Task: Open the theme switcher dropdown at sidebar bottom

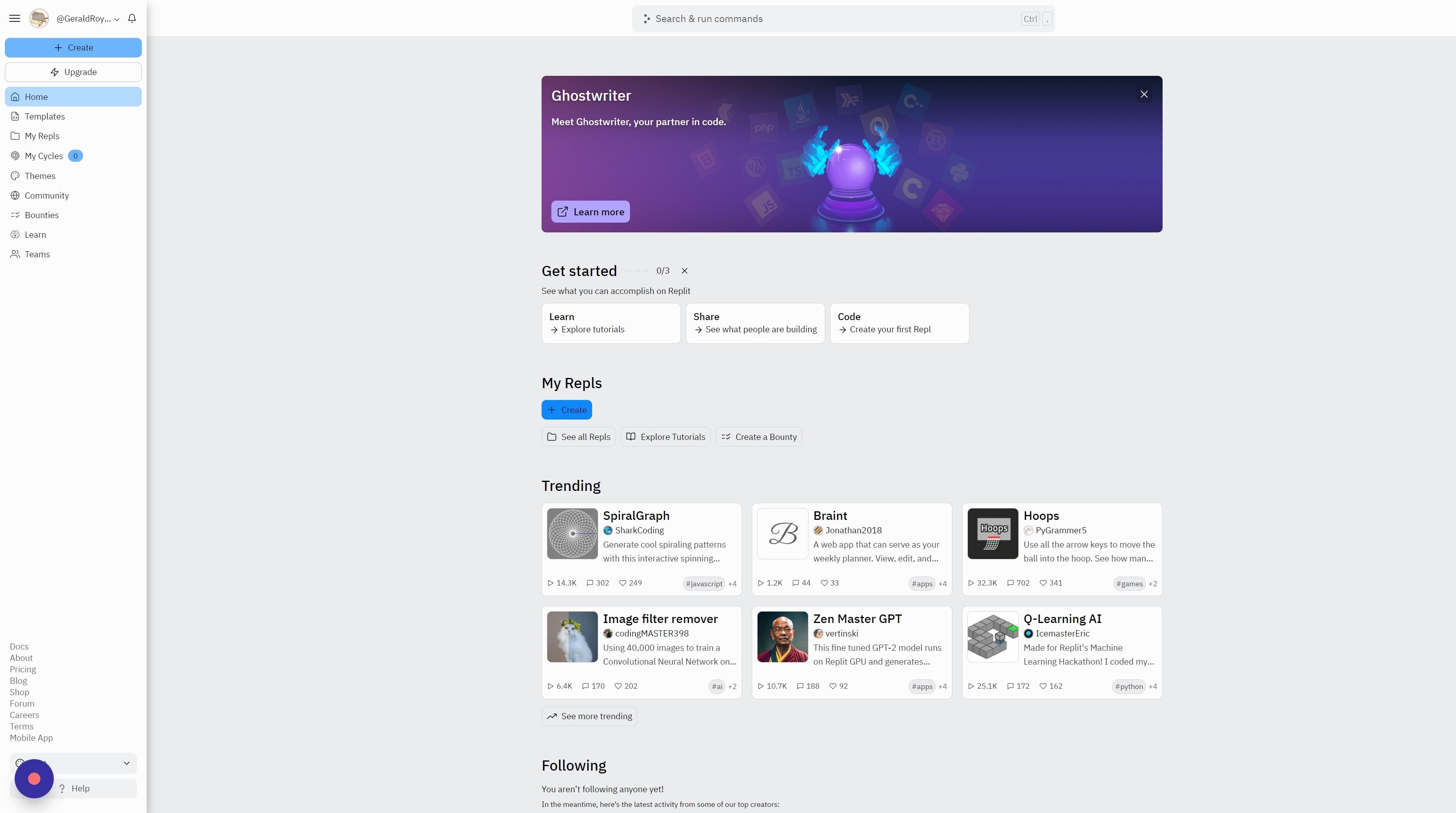Action: pyautogui.click(x=126, y=763)
